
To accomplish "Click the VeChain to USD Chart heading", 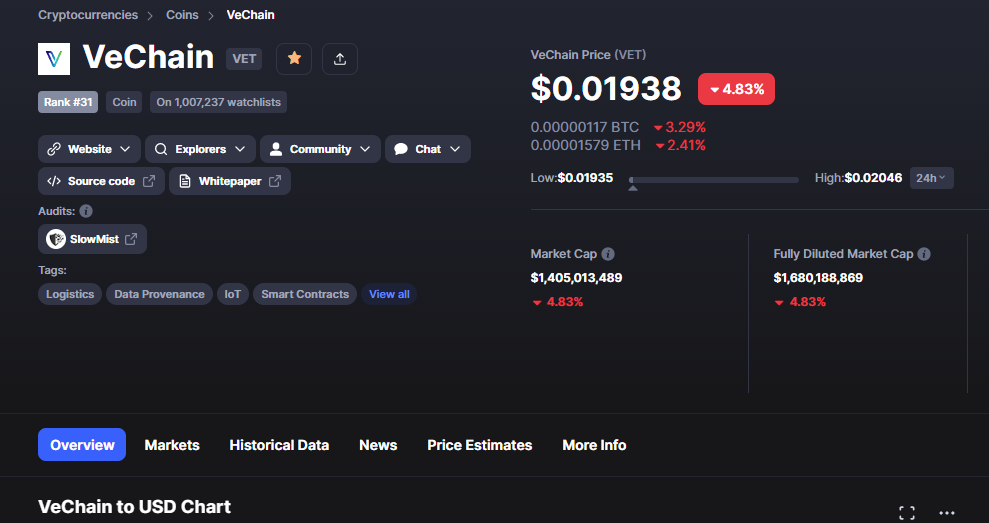I will click(x=134, y=507).
